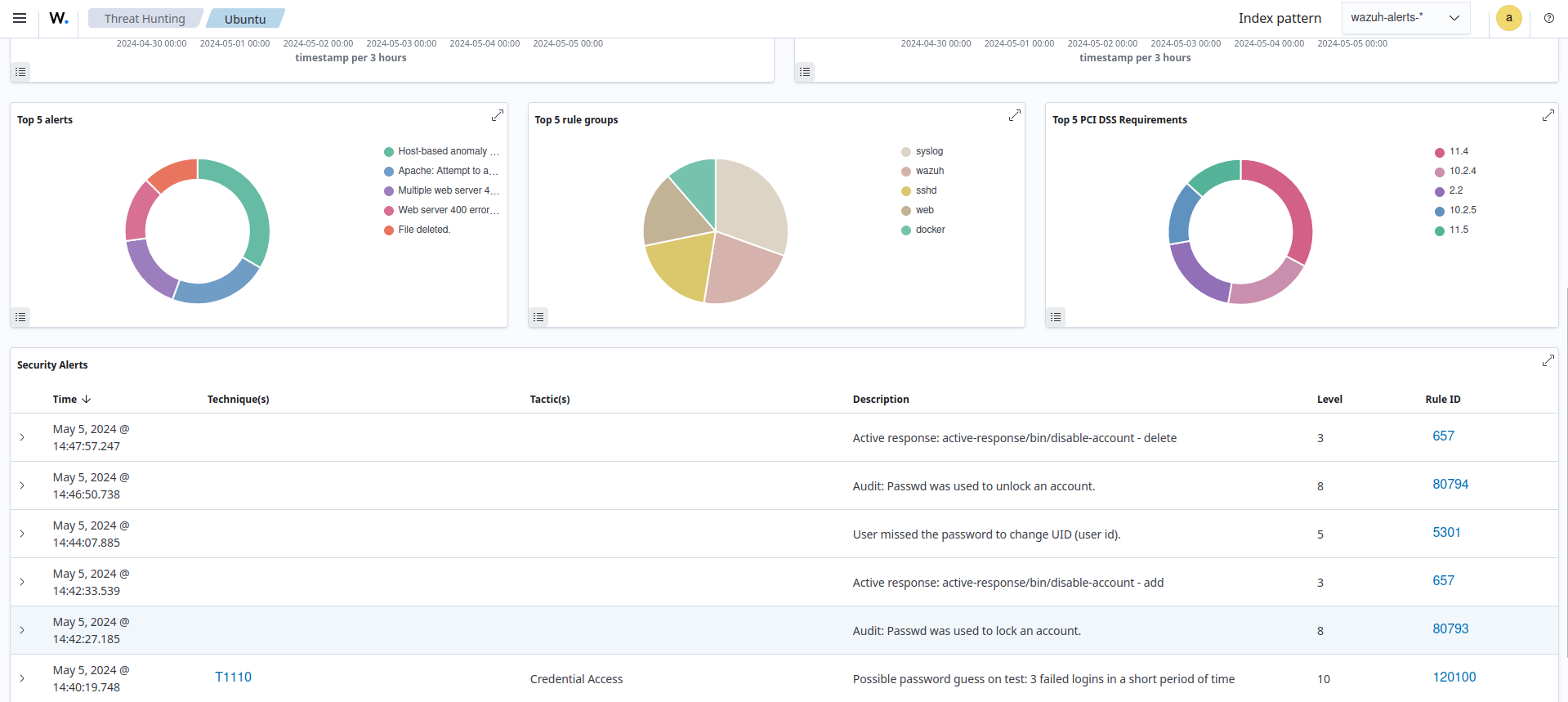The width and height of the screenshot is (1568, 702).
Task: Expand Security Alerts table to fullscreen
Action: (x=1548, y=360)
